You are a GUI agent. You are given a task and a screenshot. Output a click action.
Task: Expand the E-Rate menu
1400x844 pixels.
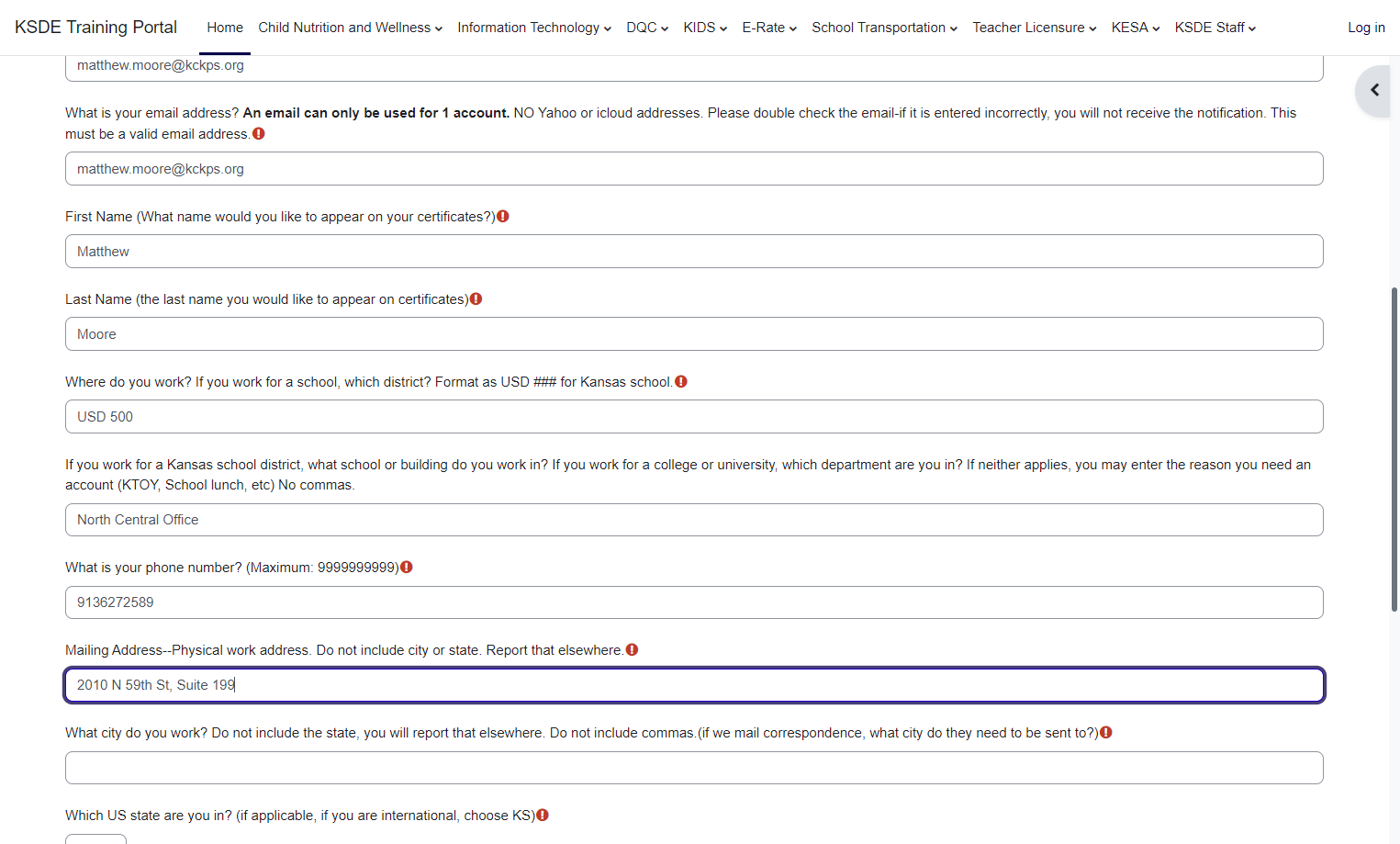tap(769, 28)
